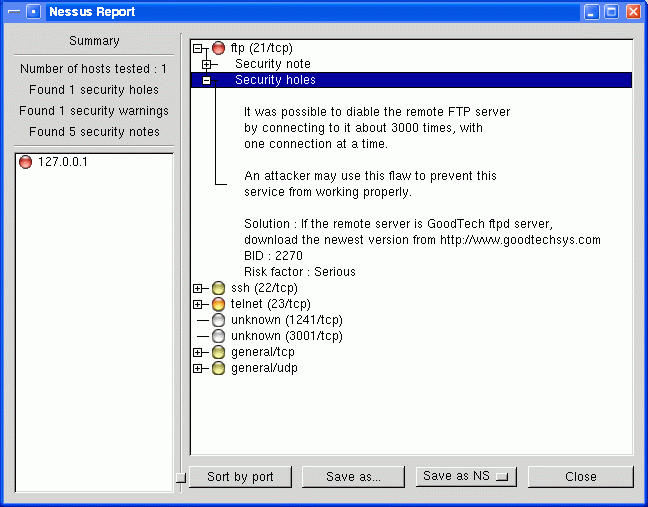Image resolution: width=648 pixels, height=507 pixels.
Task: Open the window menu in the title bar
Action: (x=33, y=12)
